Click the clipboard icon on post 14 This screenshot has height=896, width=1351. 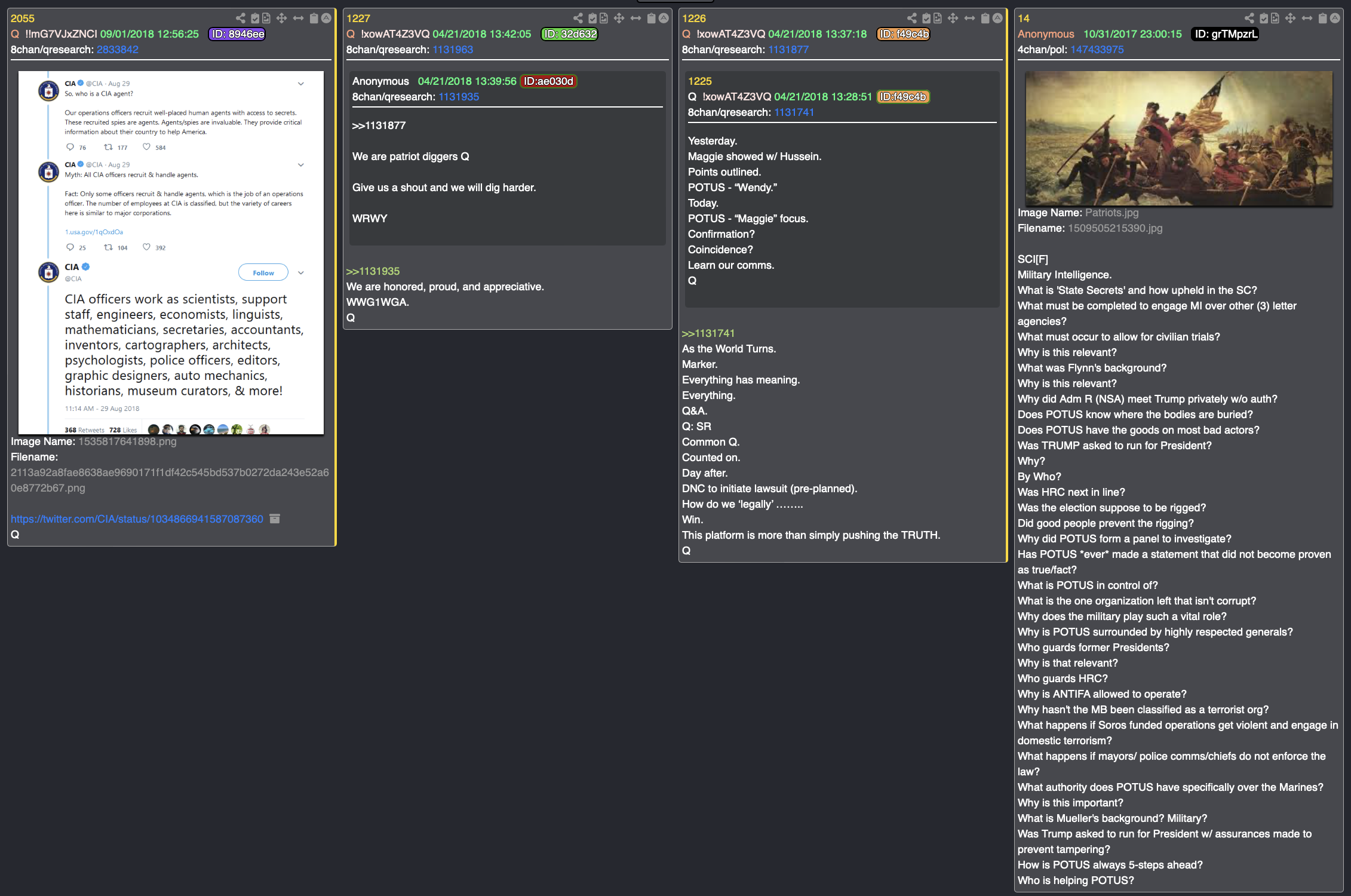point(1322,19)
